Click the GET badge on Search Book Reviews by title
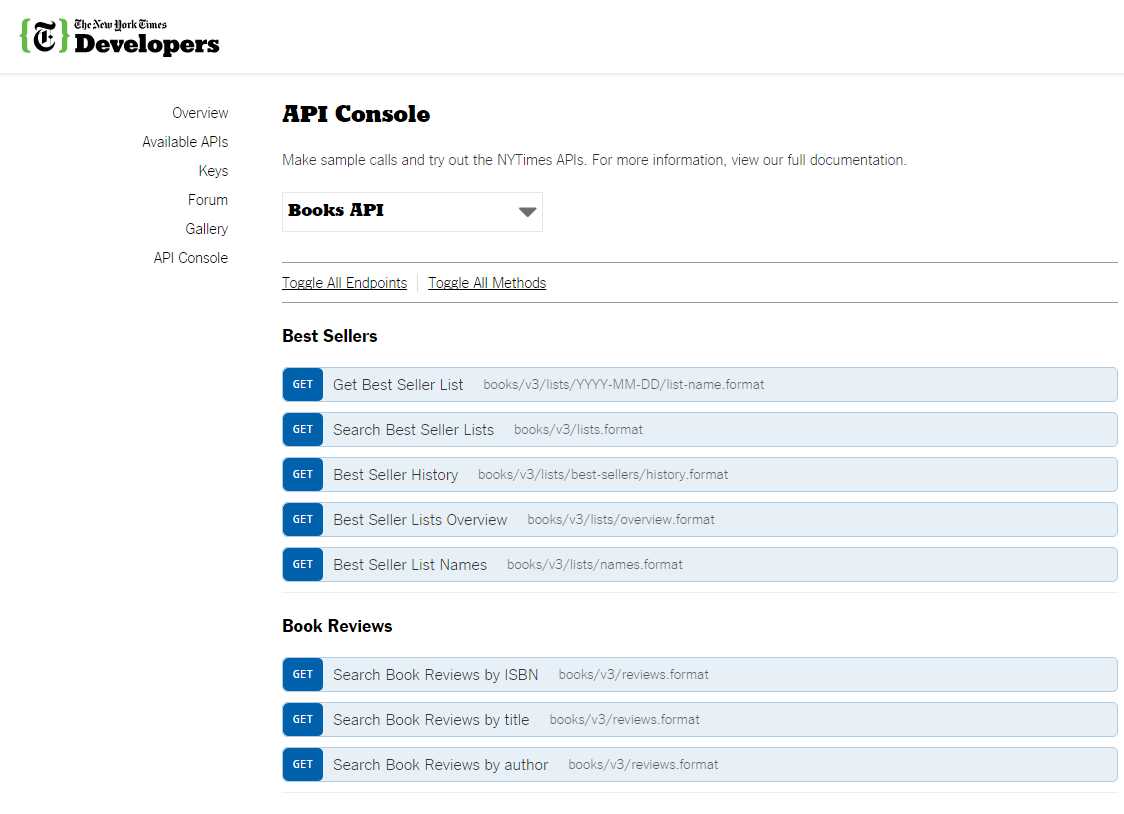The image size is (1124, 814). point(302,719)
